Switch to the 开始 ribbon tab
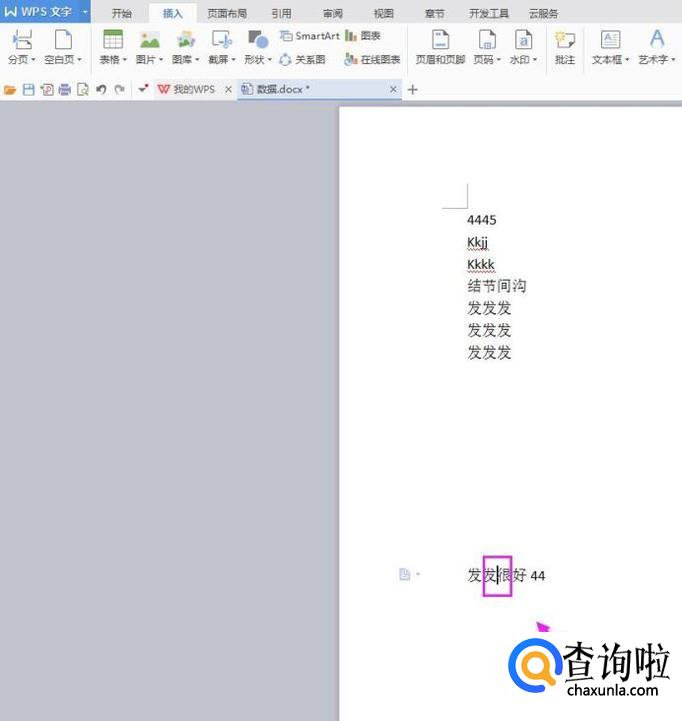 (121, 13)
